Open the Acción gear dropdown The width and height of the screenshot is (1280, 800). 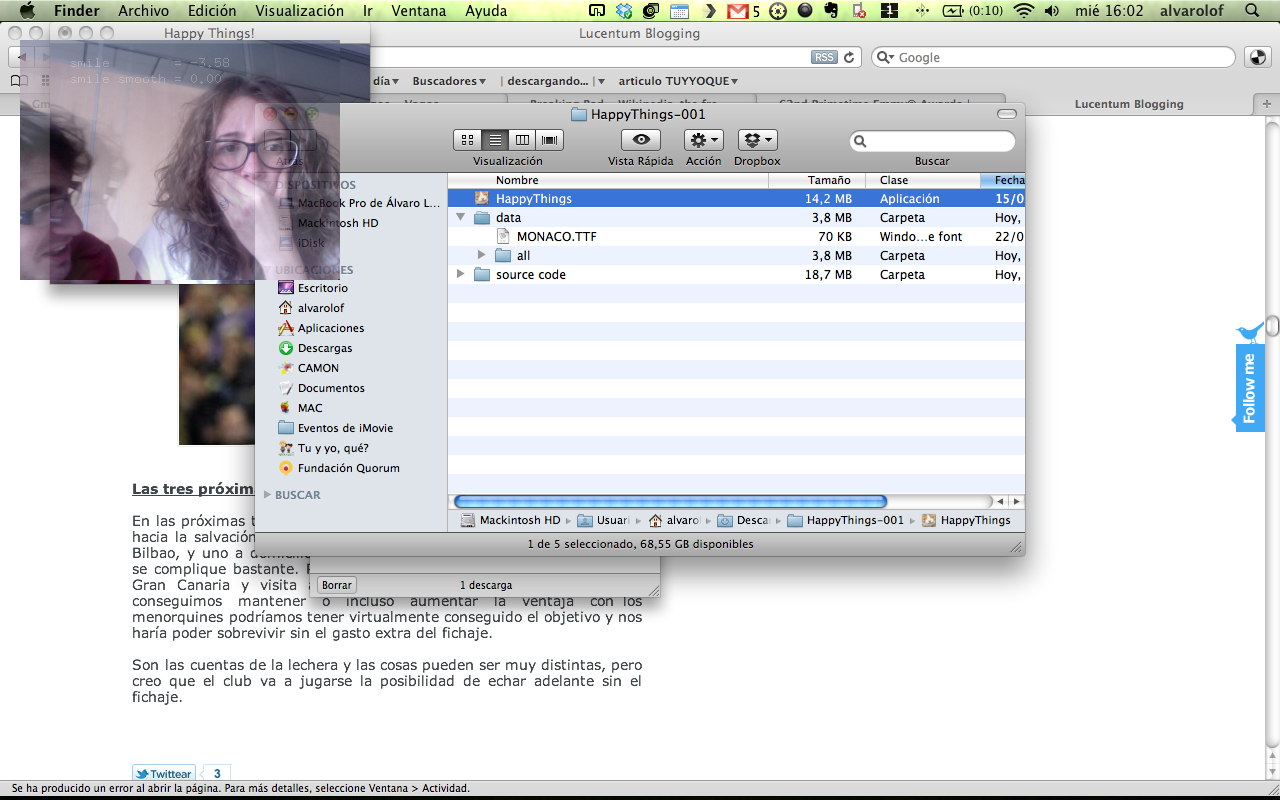[x=703, y=140]
